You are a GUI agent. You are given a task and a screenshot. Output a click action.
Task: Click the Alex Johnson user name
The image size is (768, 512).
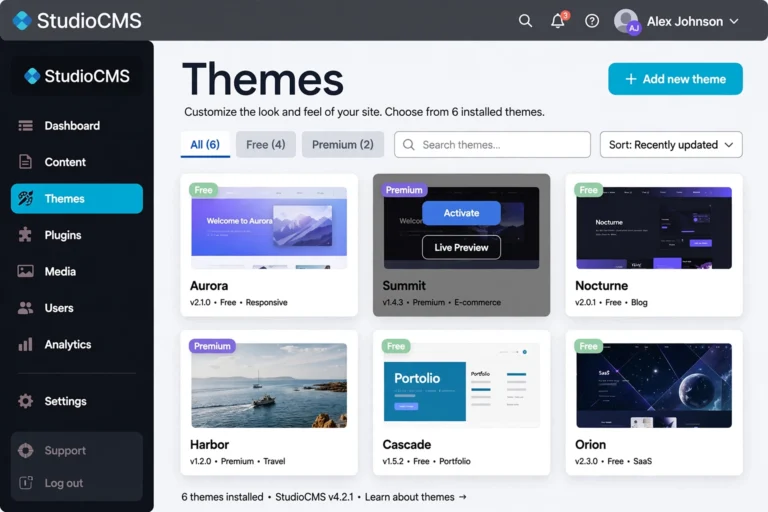pyautogui.click(x=685, y=22)
